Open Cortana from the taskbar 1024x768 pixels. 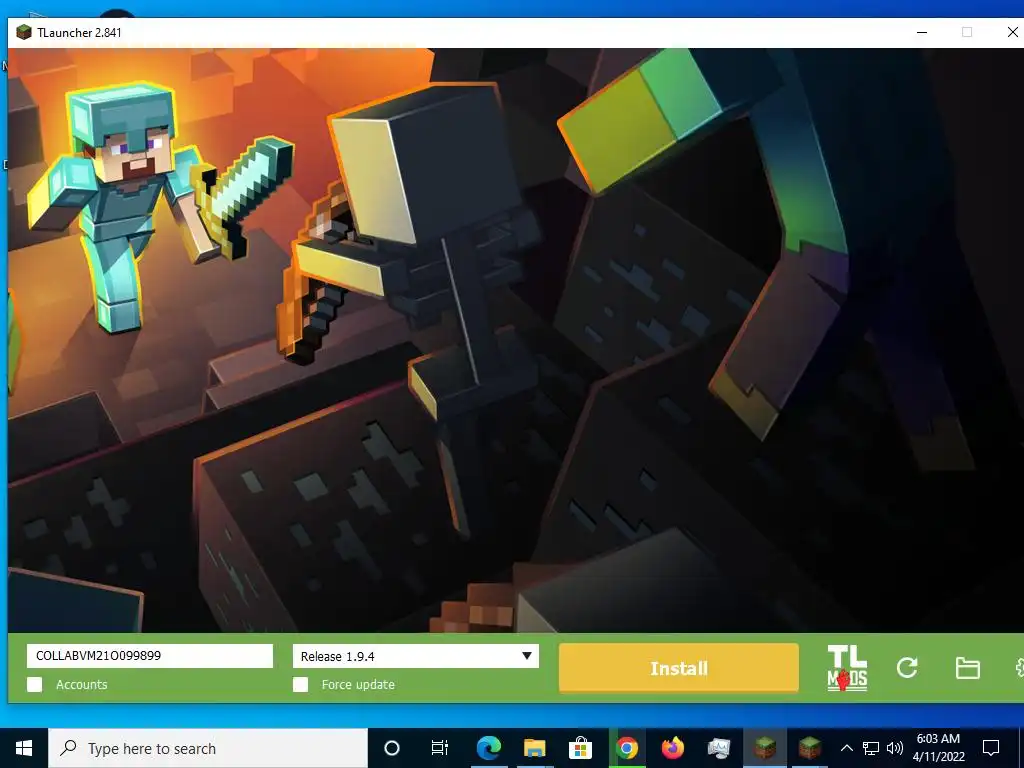(x=392, y=748)
